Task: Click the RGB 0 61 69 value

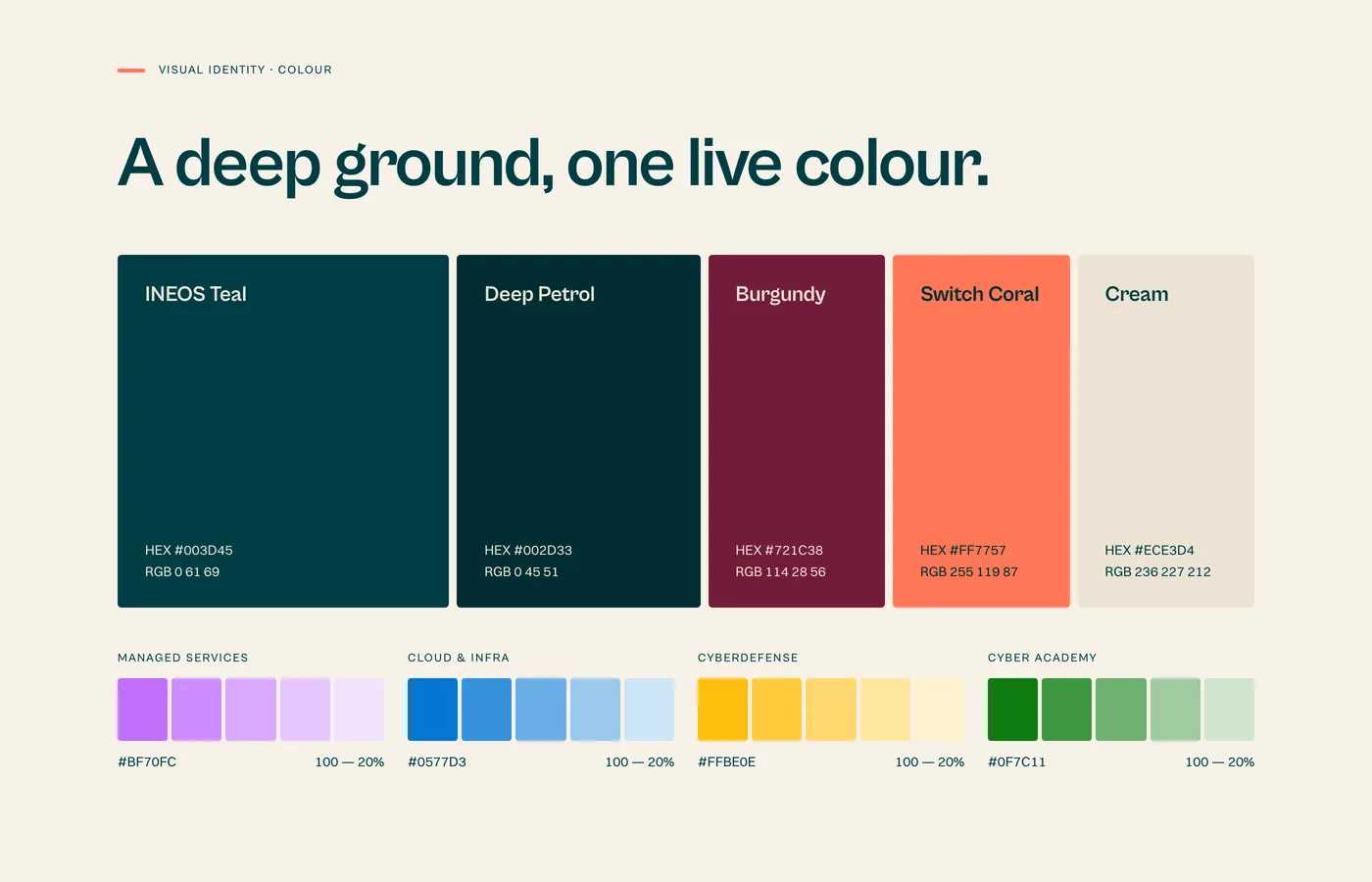Action: coord(182,571)
